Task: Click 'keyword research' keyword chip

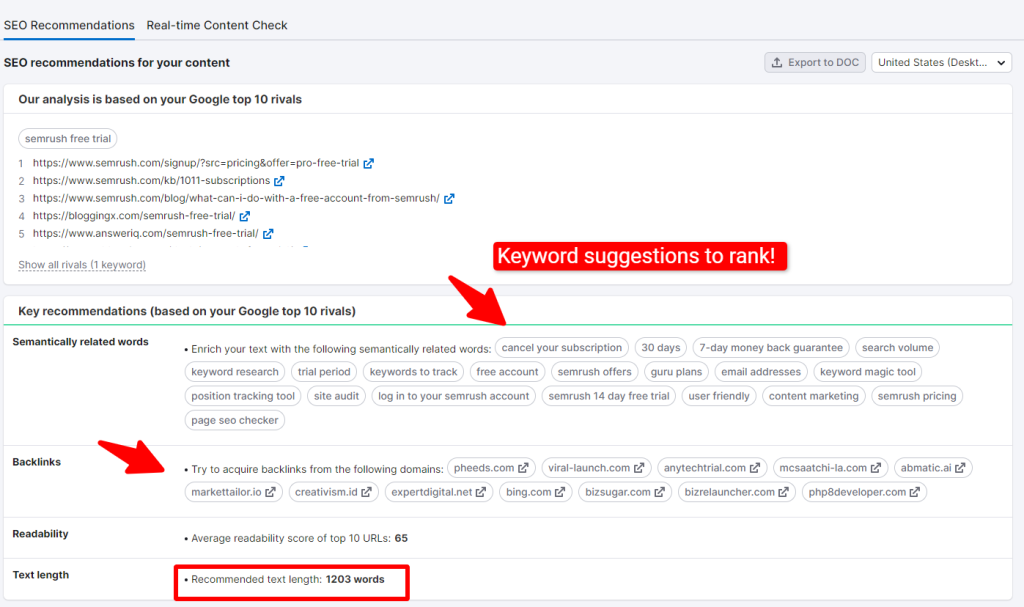Action: (x=235, y=372)
